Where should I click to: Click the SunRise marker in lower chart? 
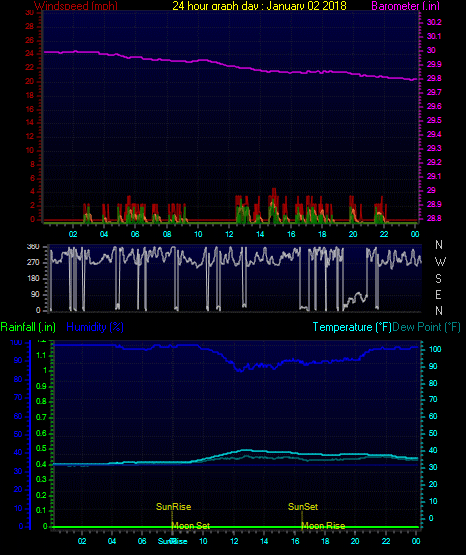point(173,507)
